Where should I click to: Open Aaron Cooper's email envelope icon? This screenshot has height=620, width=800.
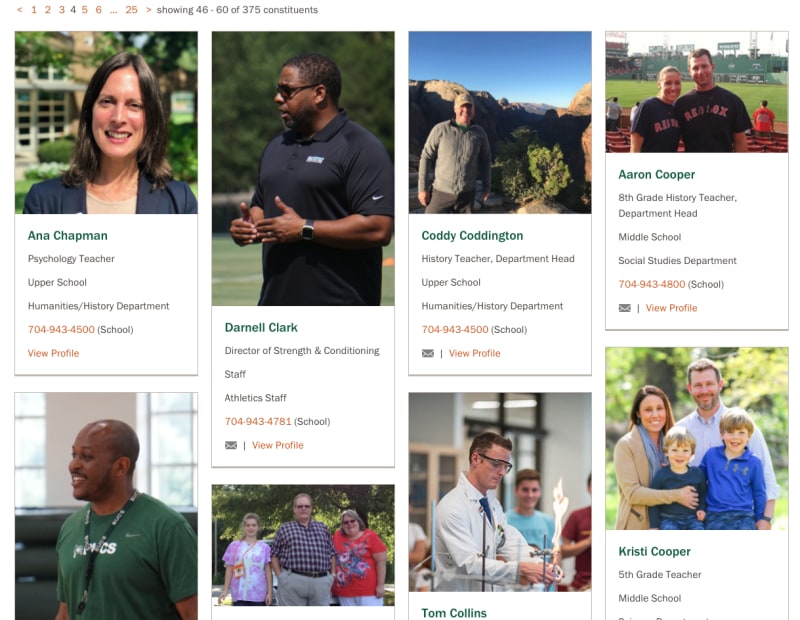coord(624,308)
